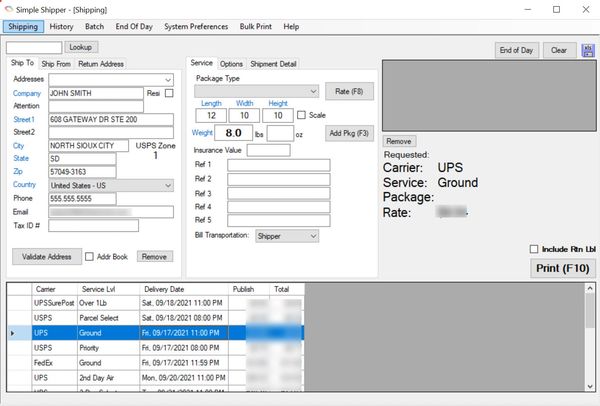This screenshot has width=600, height=406.
Task: Toggle the Resi residential checkbox
Action: click(169, 93)
